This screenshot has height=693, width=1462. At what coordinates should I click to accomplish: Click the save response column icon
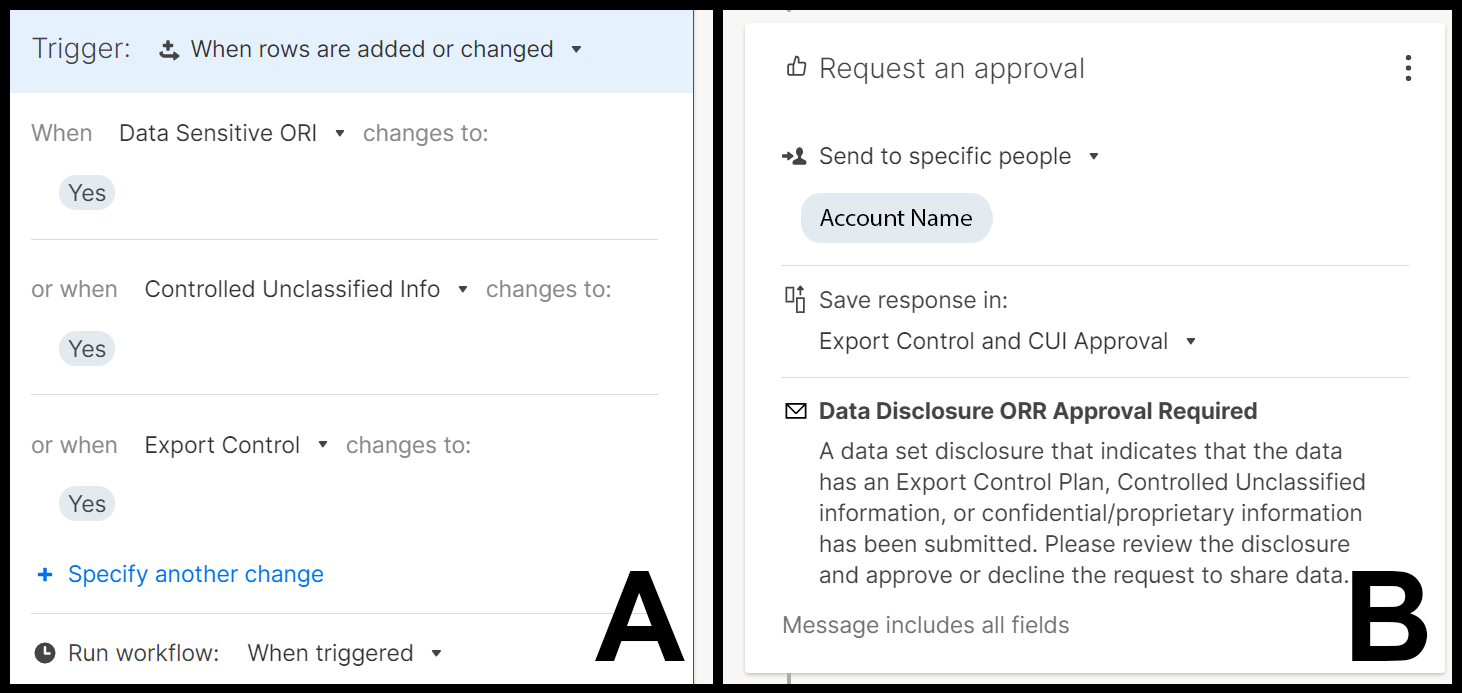[795, 299]
